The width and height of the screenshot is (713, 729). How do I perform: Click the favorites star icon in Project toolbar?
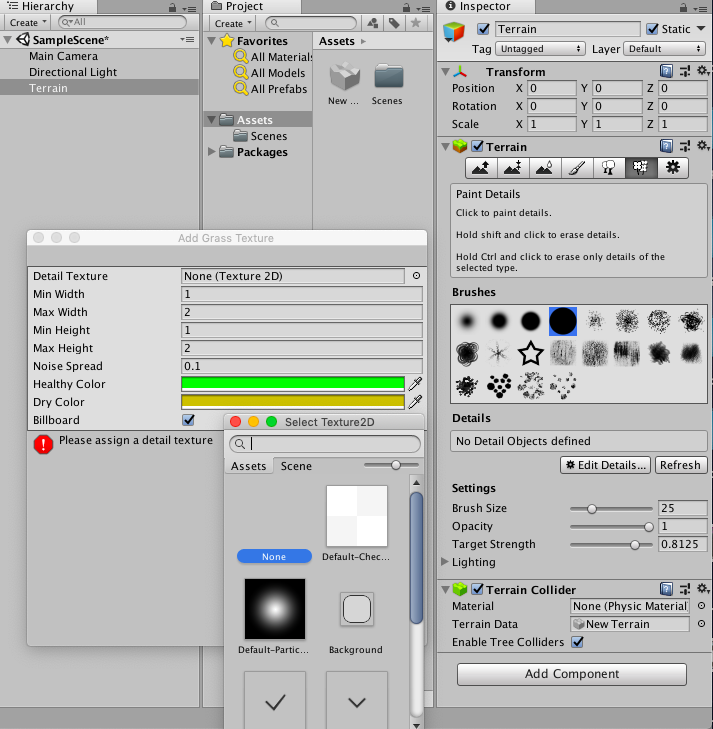coord(416,23)
